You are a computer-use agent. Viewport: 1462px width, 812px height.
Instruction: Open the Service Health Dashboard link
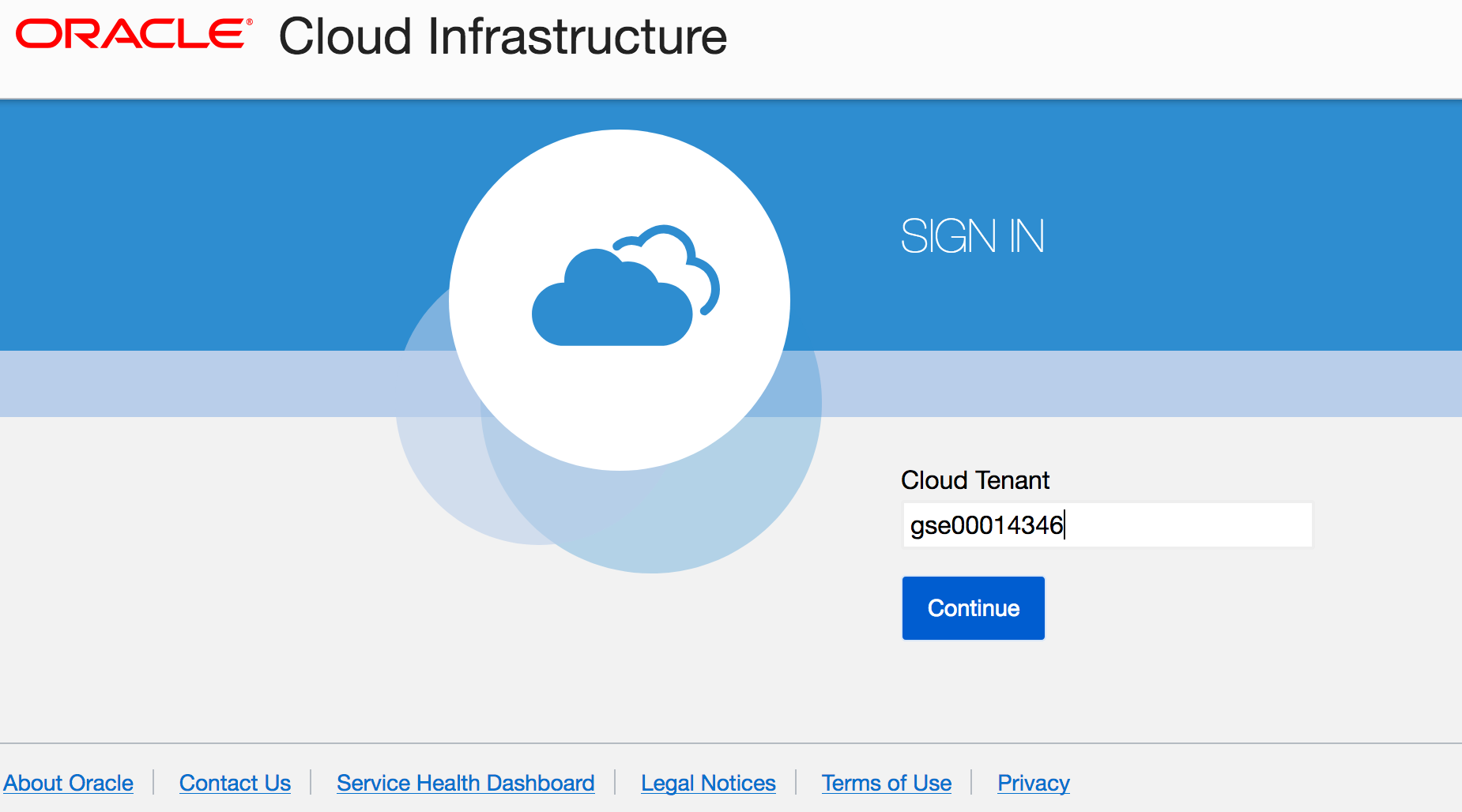click(x=465, y=783)
